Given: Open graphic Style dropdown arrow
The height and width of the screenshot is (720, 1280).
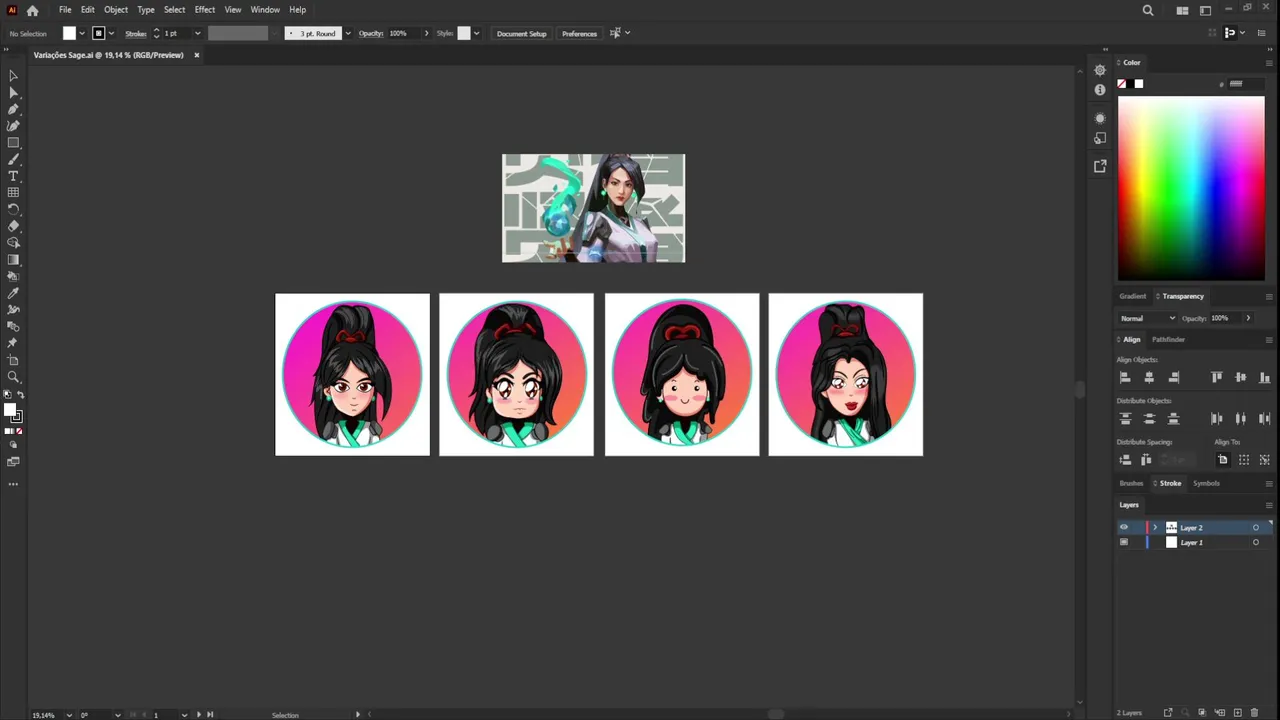Looking at the screenshot, I should pyautogui.click(x=476, y=33).
